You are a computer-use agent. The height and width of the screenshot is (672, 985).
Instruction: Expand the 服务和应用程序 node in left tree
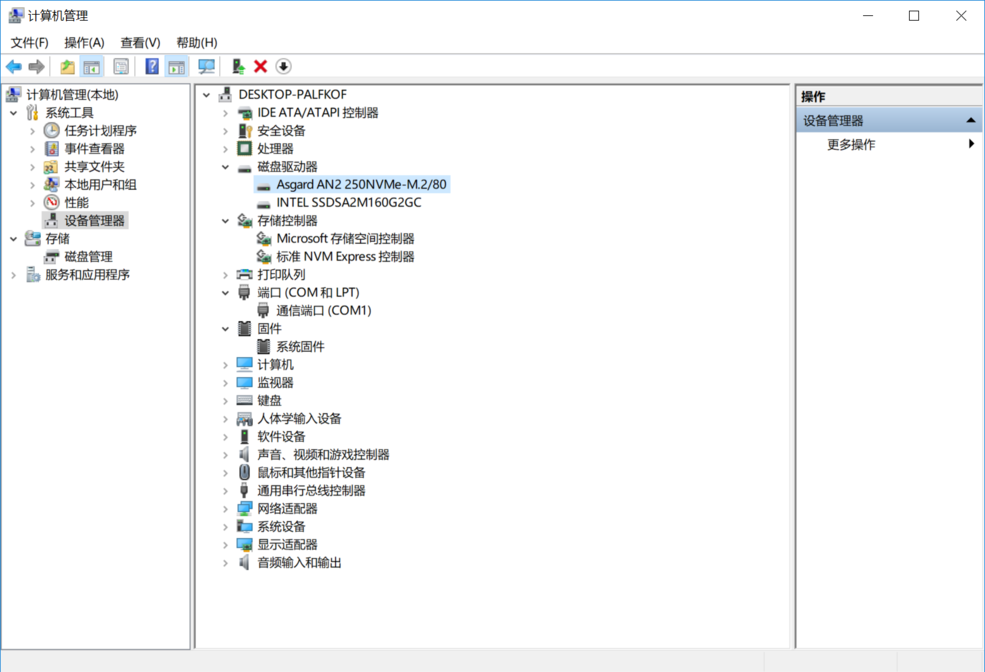[13, 275]
